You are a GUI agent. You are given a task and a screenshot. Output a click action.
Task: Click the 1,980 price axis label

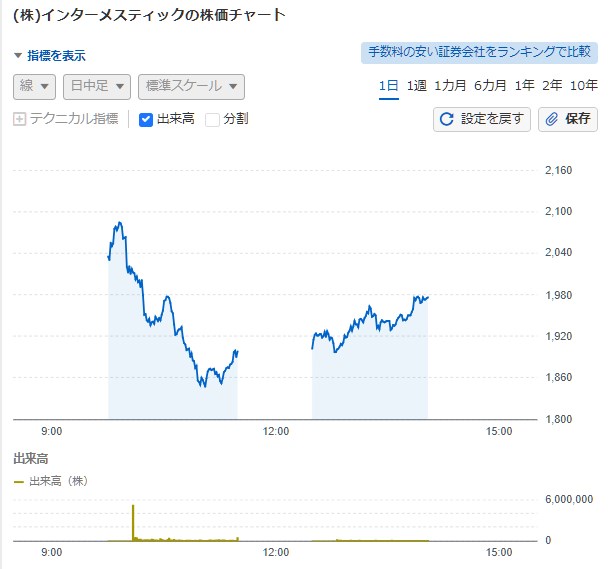[558, 295]
